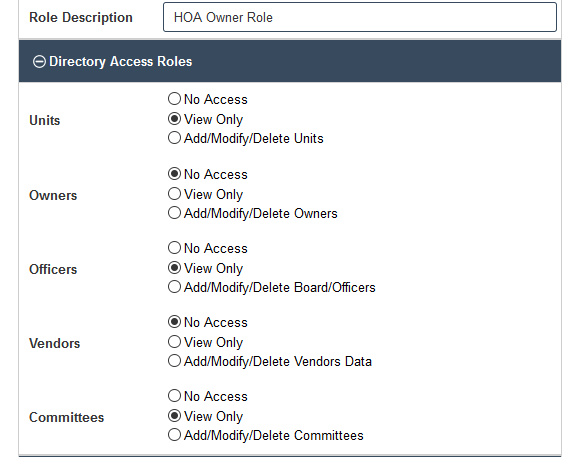574x457 pixels.
Task: Select No Access for Officers
Action: 174,248
